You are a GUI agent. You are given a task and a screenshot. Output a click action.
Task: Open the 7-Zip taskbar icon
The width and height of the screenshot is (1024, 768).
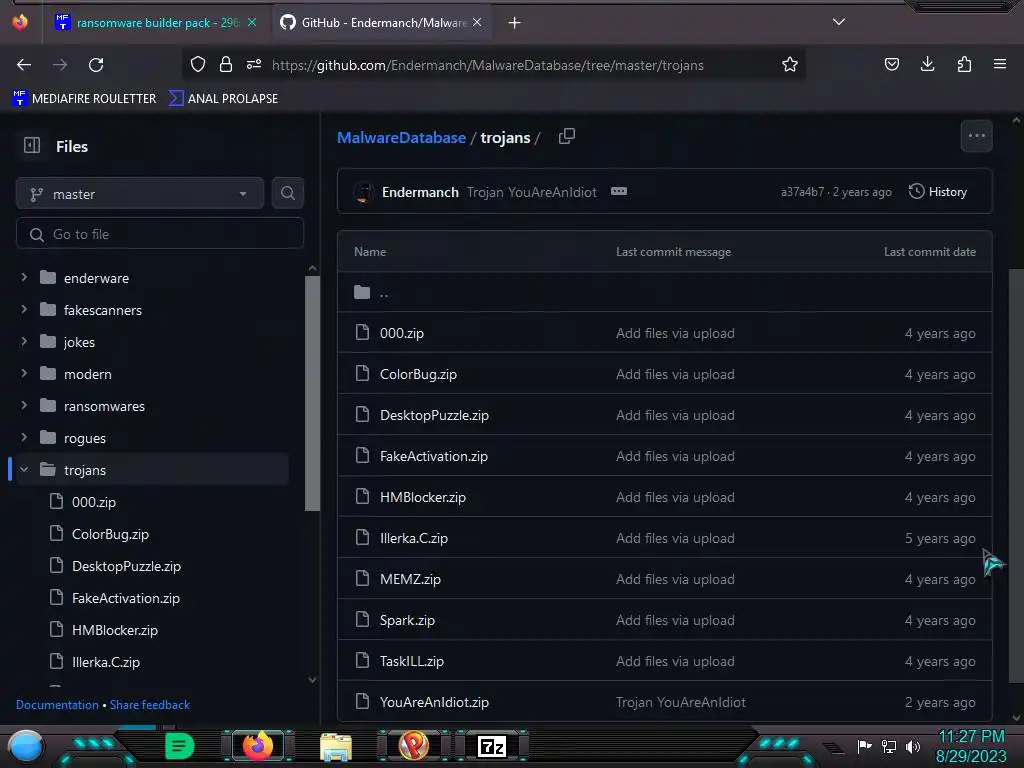tap(492, 746)
